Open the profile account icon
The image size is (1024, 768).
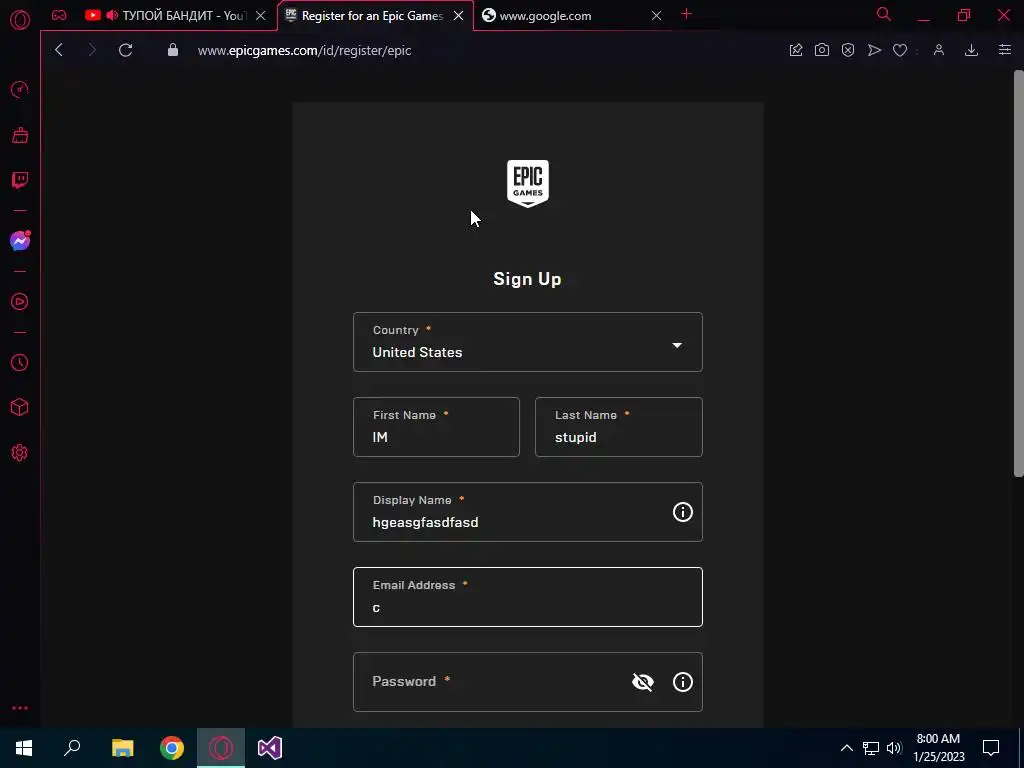pyautogui.click(x=938, y=50)
